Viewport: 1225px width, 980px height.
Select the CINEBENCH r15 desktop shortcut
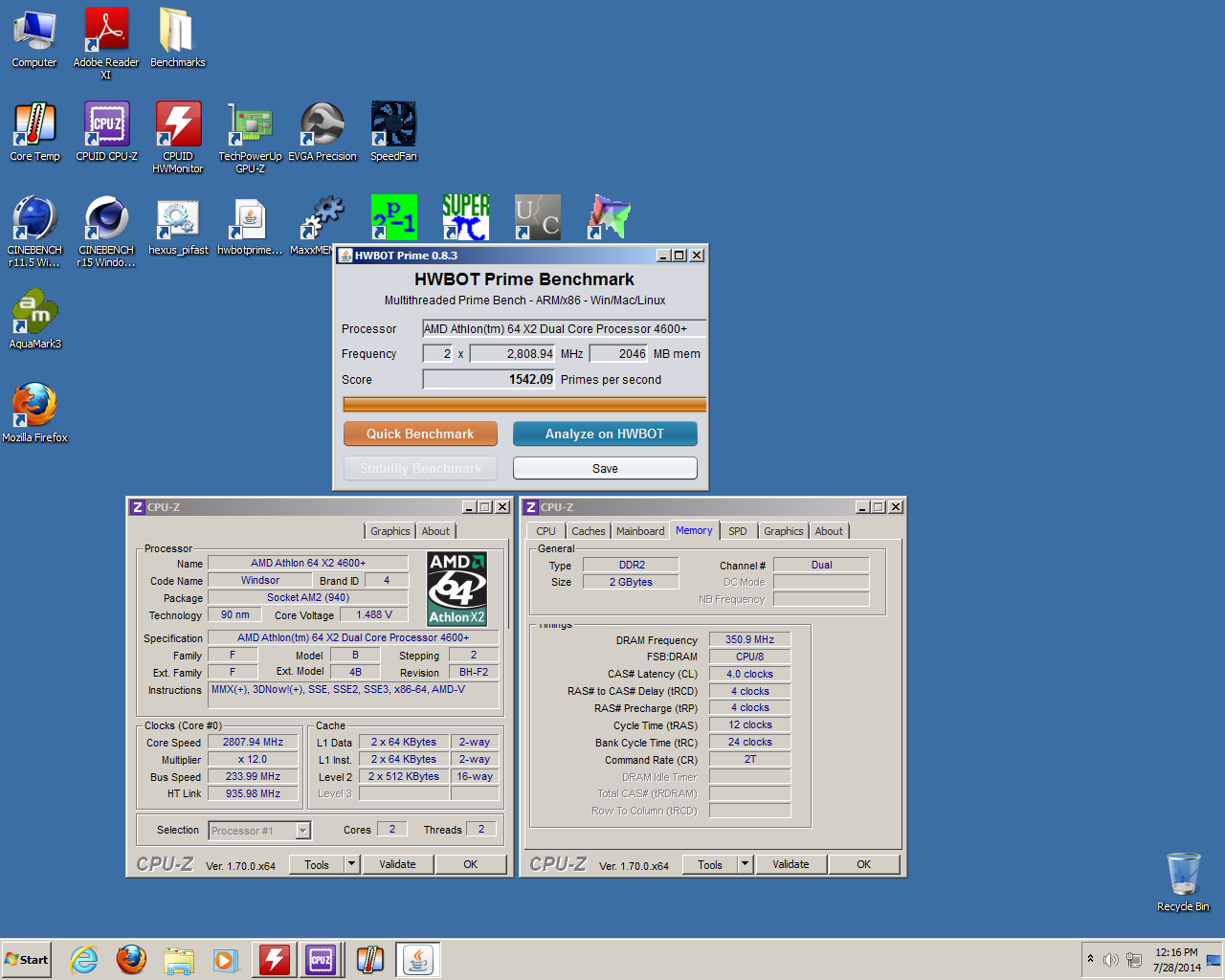(106, 231)
